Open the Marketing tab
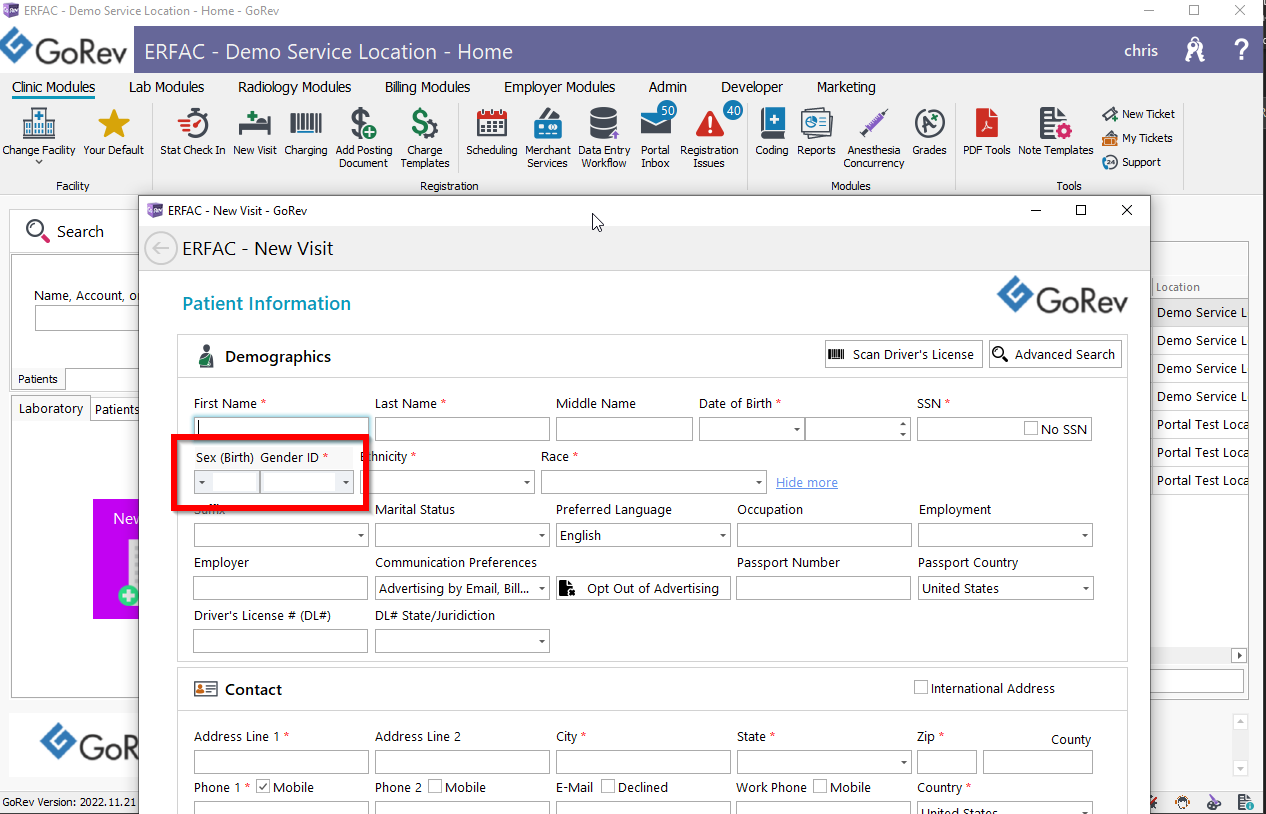 [x=846, y=87]
